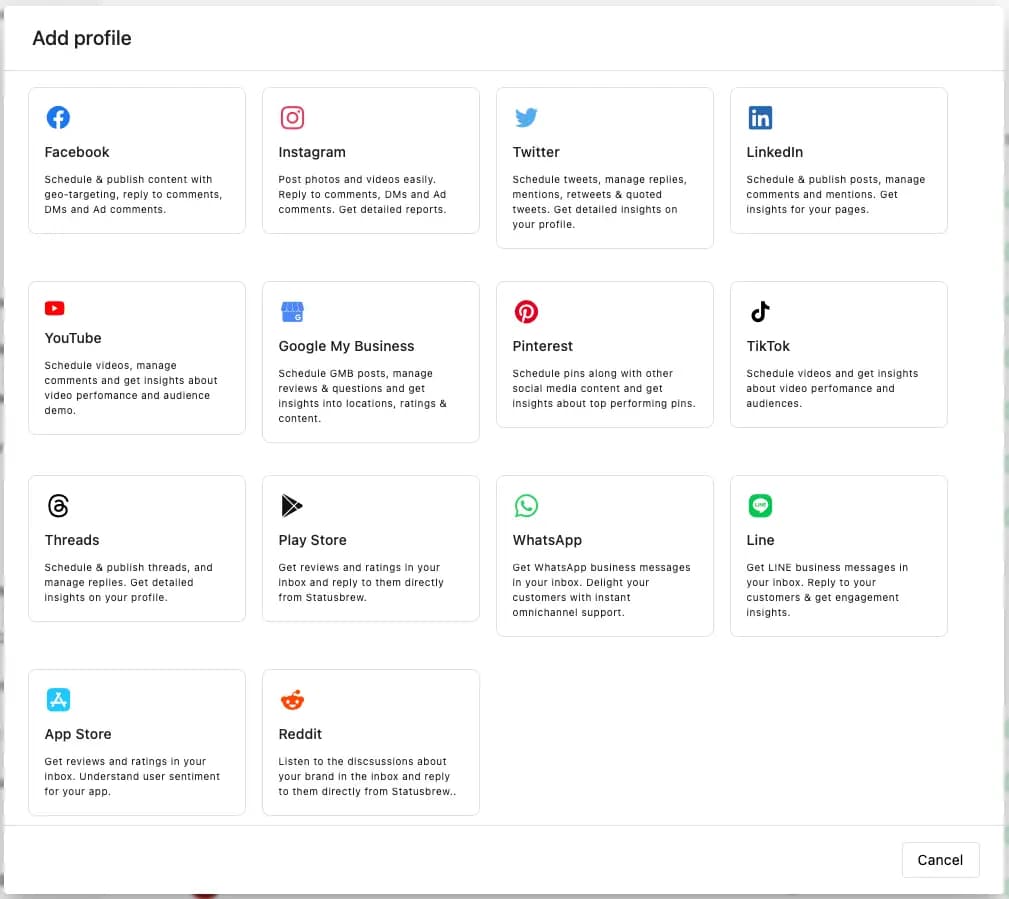Screen dimensions: 1009x899
Task: Click the LinkedIn card description text
Action: tap(835, 194)
